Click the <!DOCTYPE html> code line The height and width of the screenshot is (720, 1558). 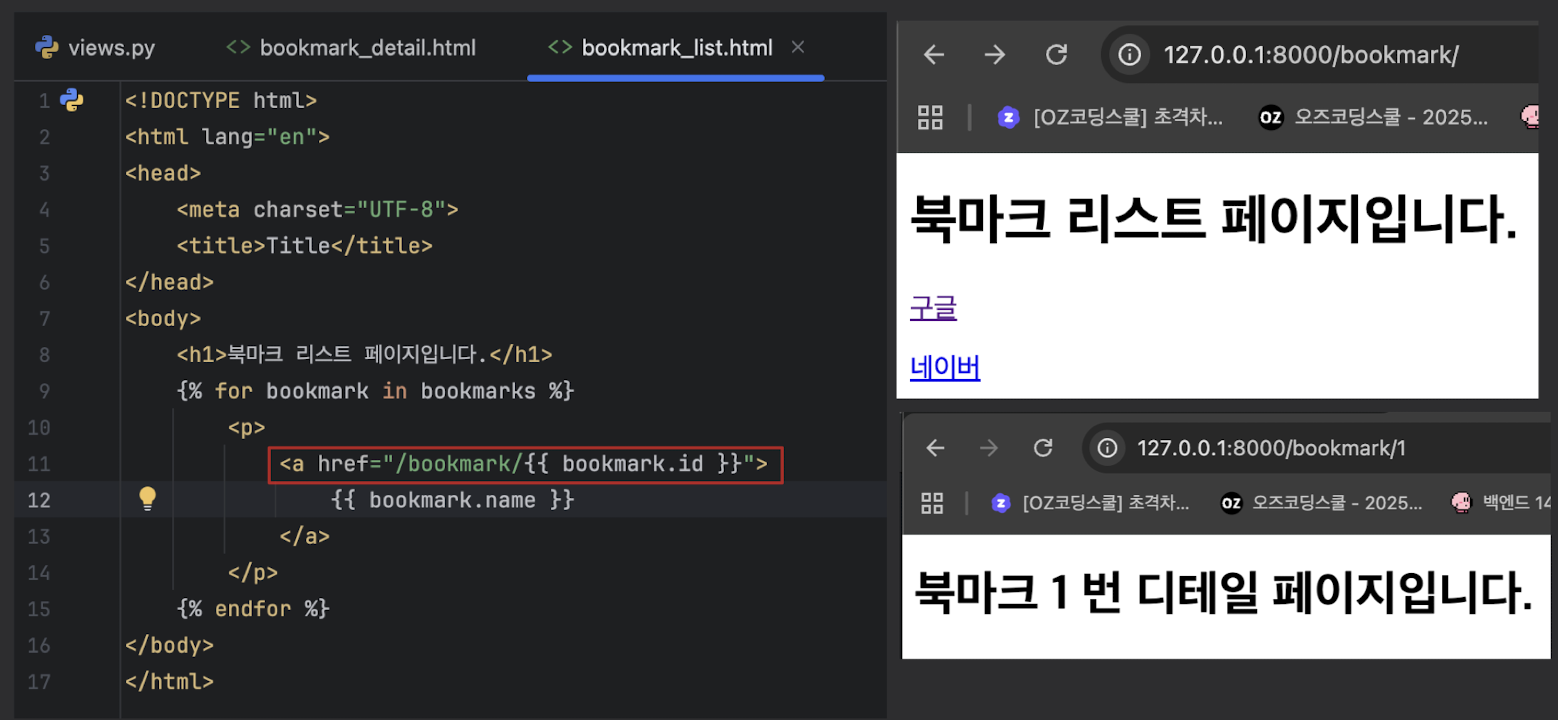pos(221,100)
